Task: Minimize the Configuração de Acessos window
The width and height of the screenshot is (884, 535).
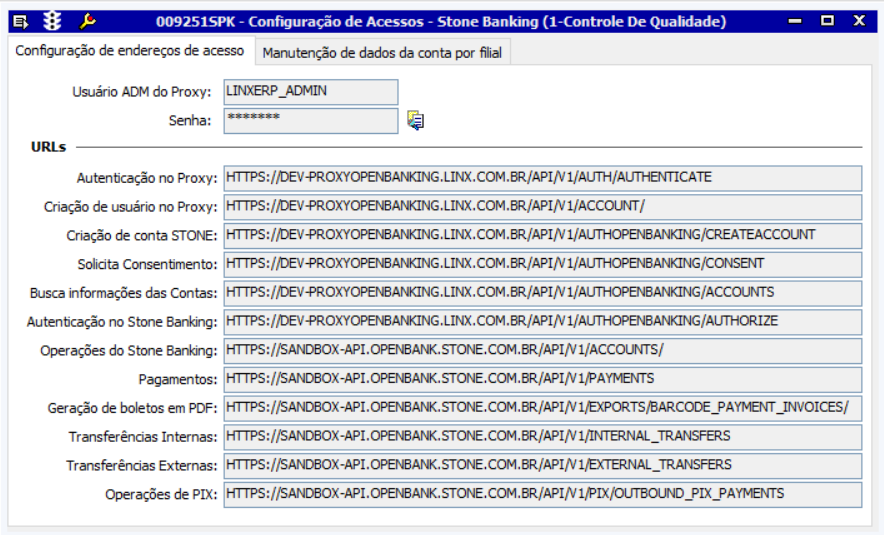Action: [x=795, y=21]
